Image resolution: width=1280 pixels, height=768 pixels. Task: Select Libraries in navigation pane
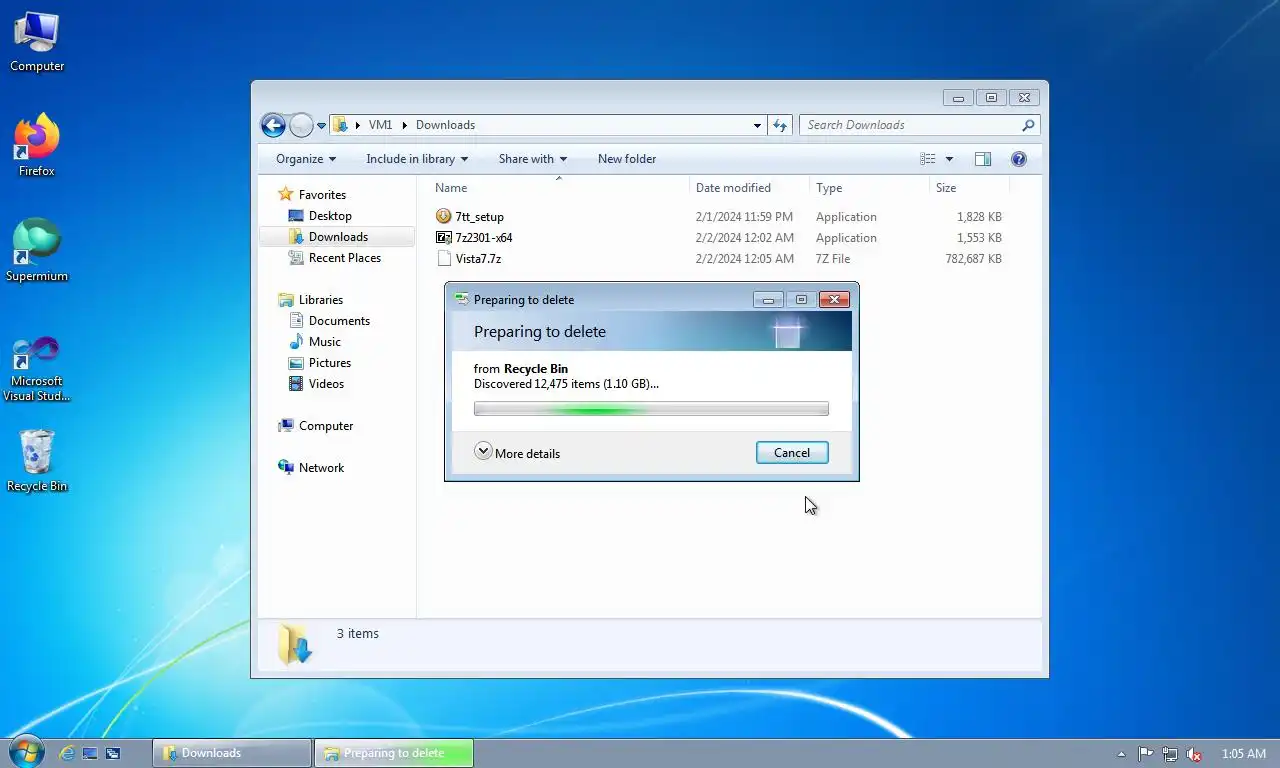(321, 300)
